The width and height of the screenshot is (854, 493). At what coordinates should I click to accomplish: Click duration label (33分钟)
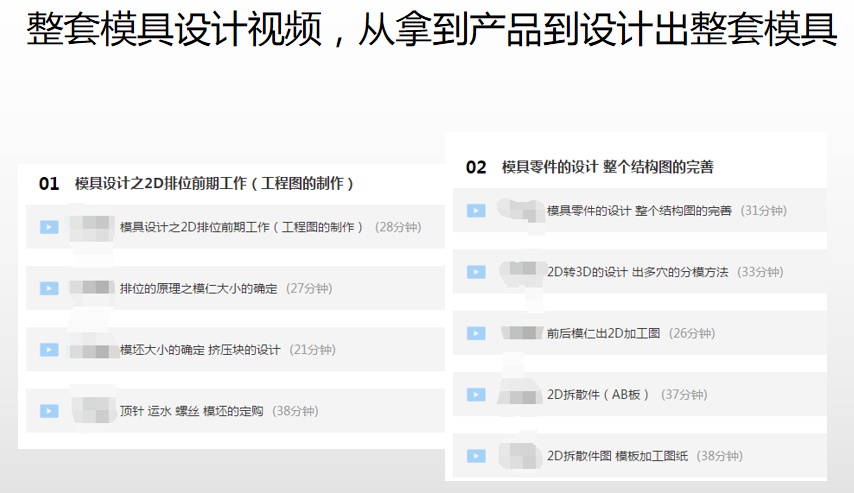pyautogui.click(x=760, y=272)
